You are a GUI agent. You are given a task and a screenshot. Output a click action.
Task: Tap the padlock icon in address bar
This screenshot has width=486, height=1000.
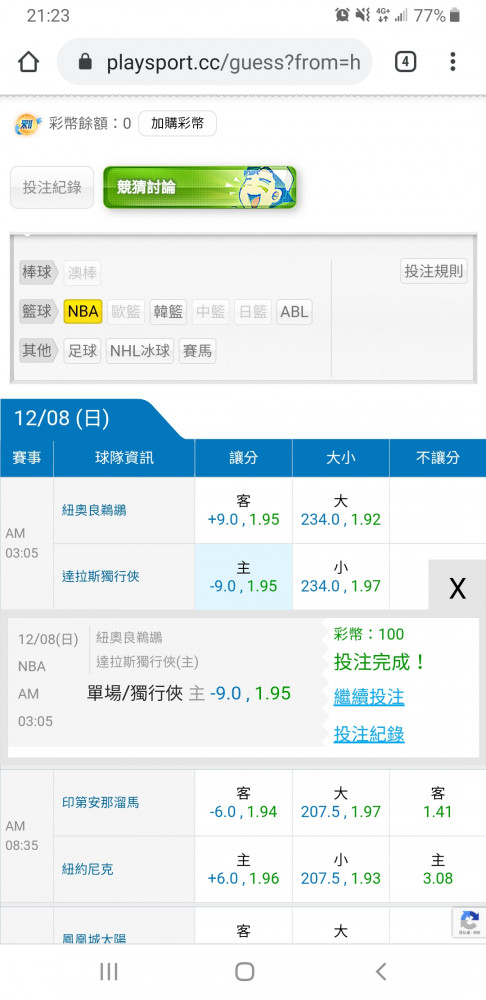(85, 62)
